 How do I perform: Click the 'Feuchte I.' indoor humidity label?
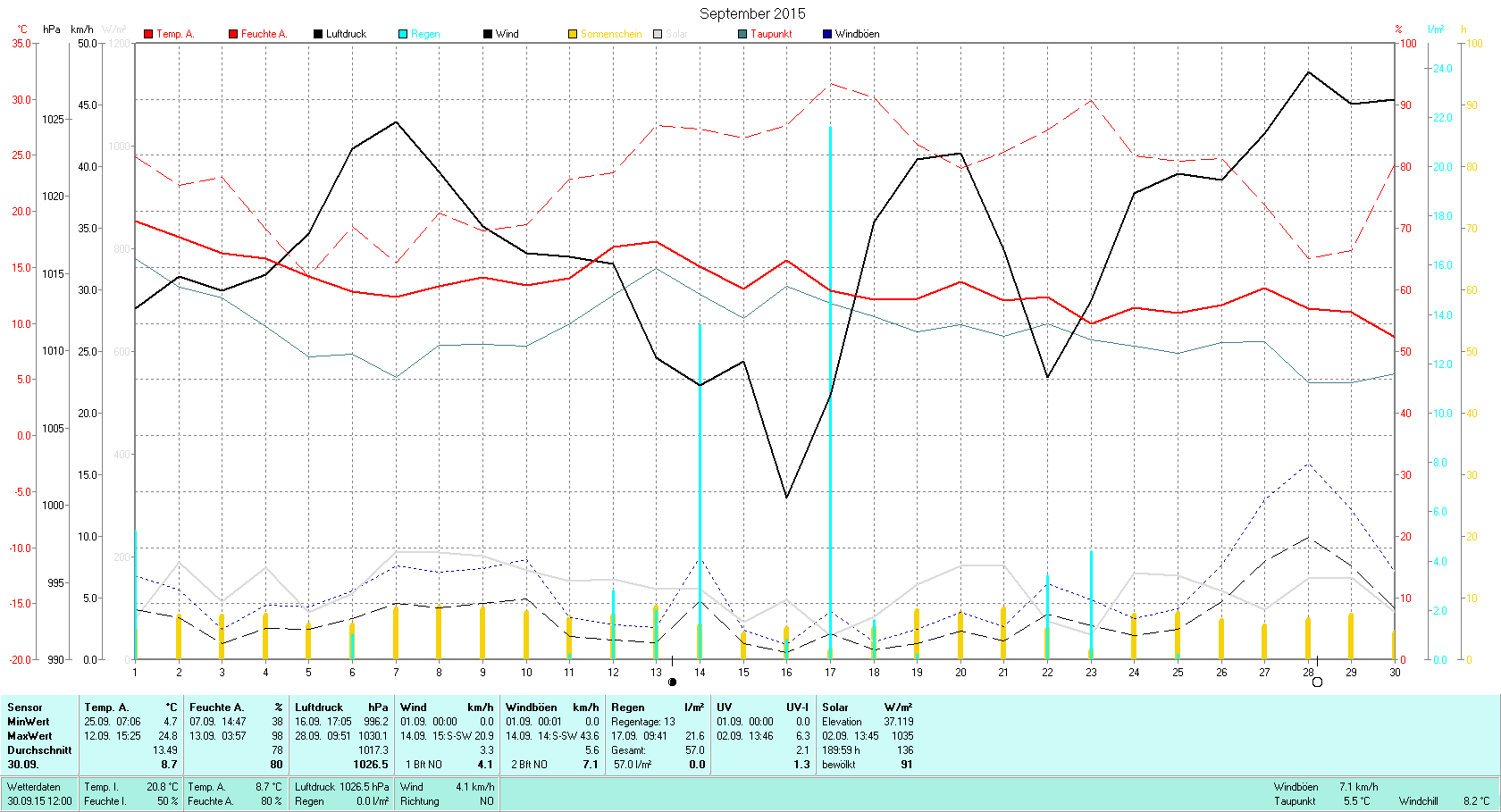(105, 801)
